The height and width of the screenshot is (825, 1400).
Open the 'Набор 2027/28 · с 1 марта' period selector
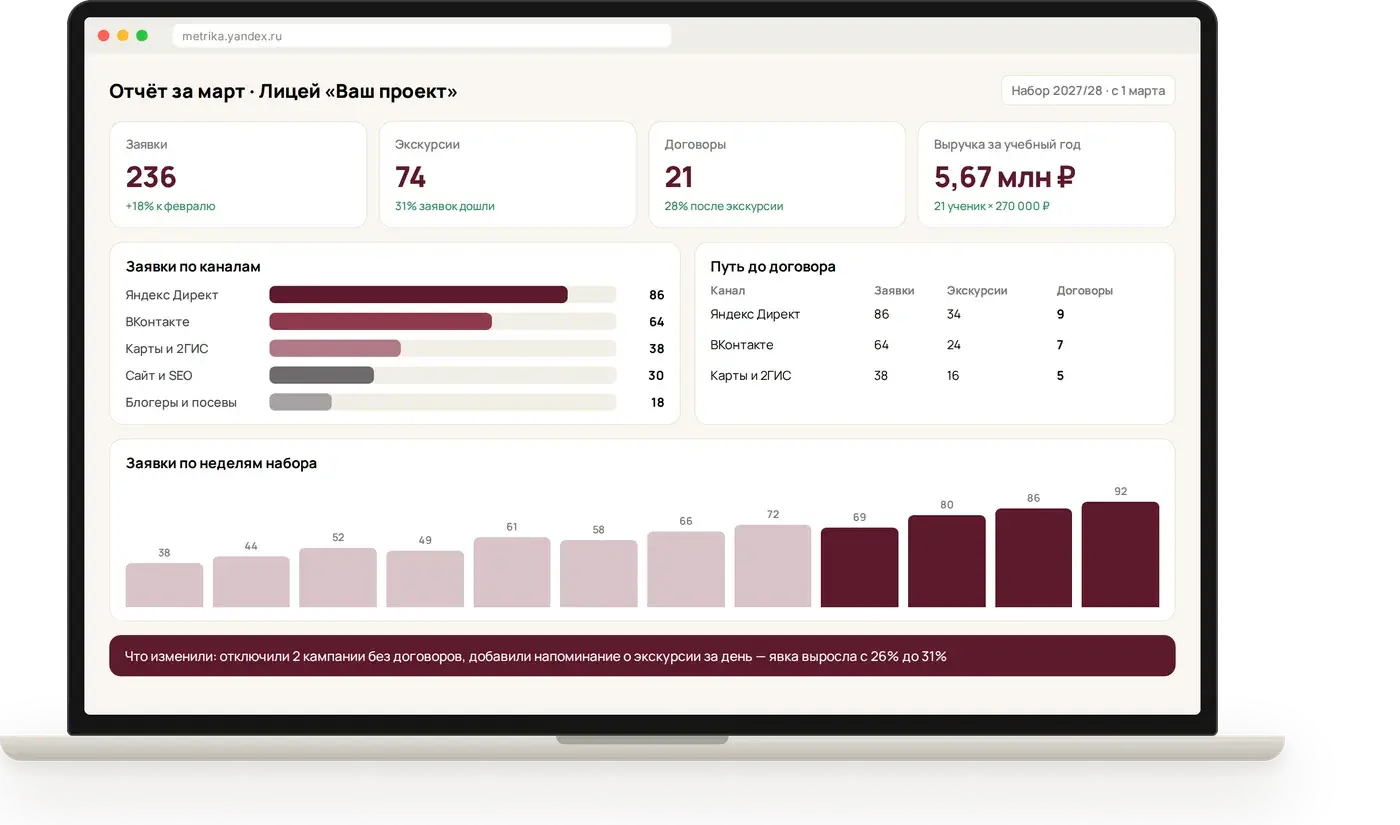pyautogui.click(x=1088, y=90)
